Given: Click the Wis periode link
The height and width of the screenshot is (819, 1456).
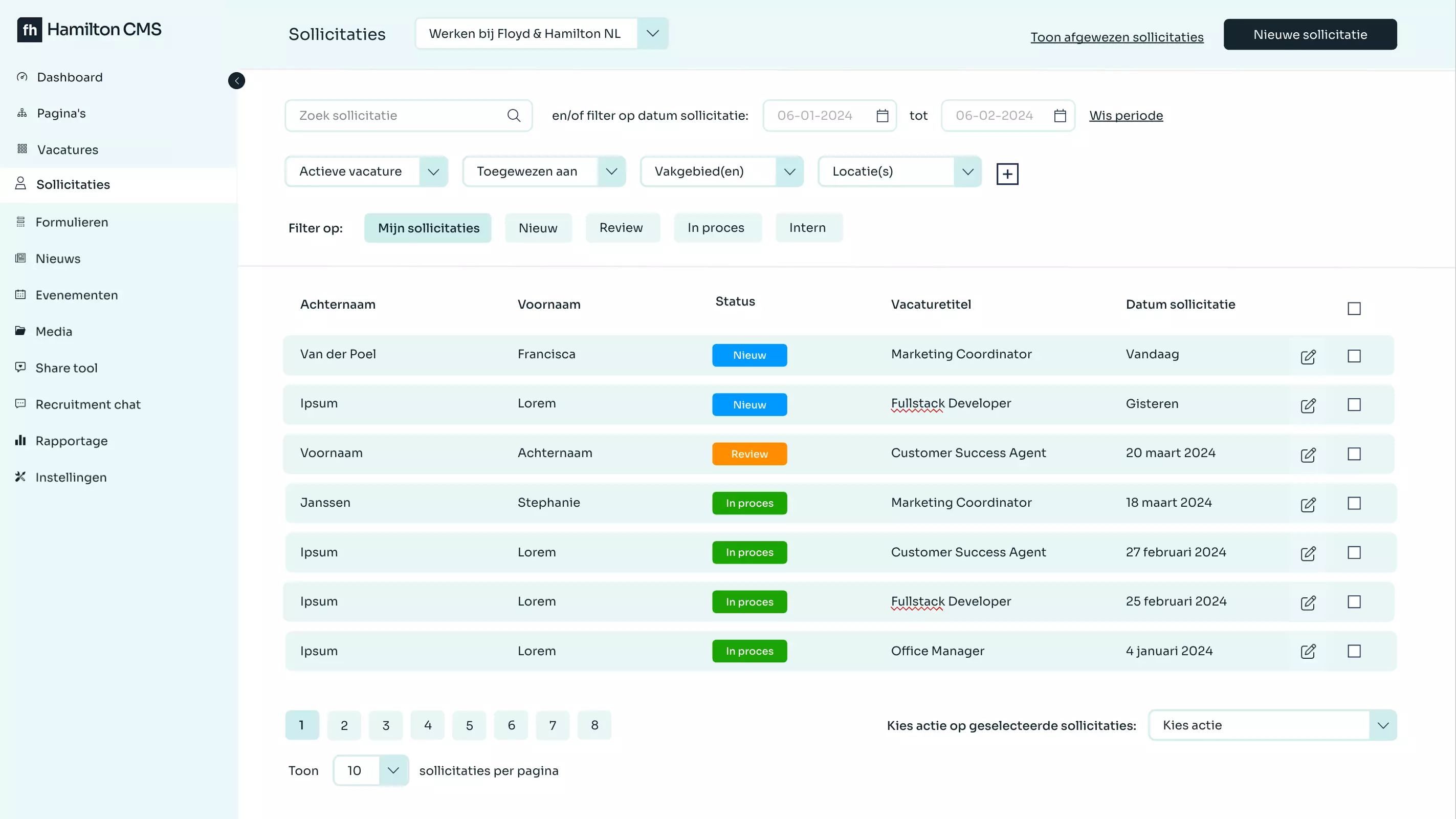Looking at the screenshot, I should [x=1126, y=115].
